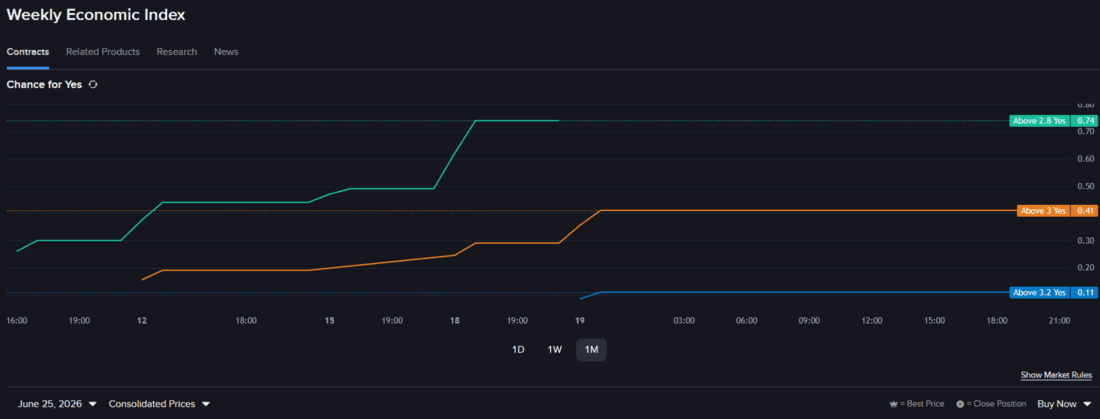Image resolution: width=1100 pixels, height=419 pixels.
Task: Click the 0.41 price tag
Action: click(x=1085, y=211)
